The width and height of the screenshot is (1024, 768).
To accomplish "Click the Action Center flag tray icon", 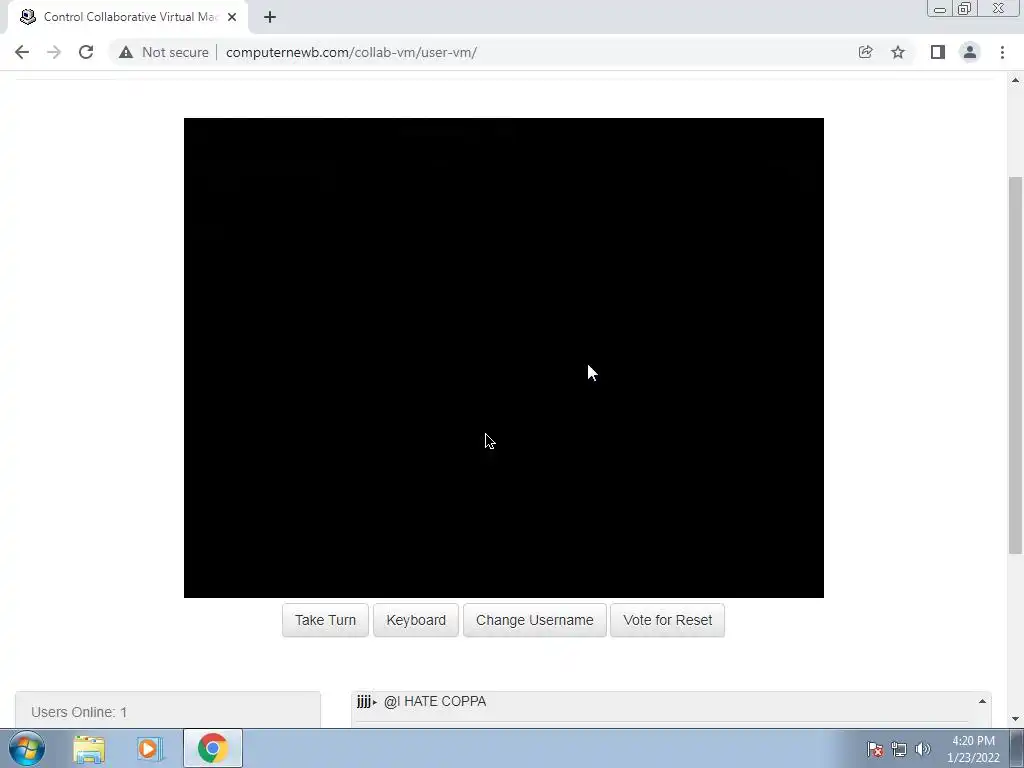I will (x=875, y=749).
